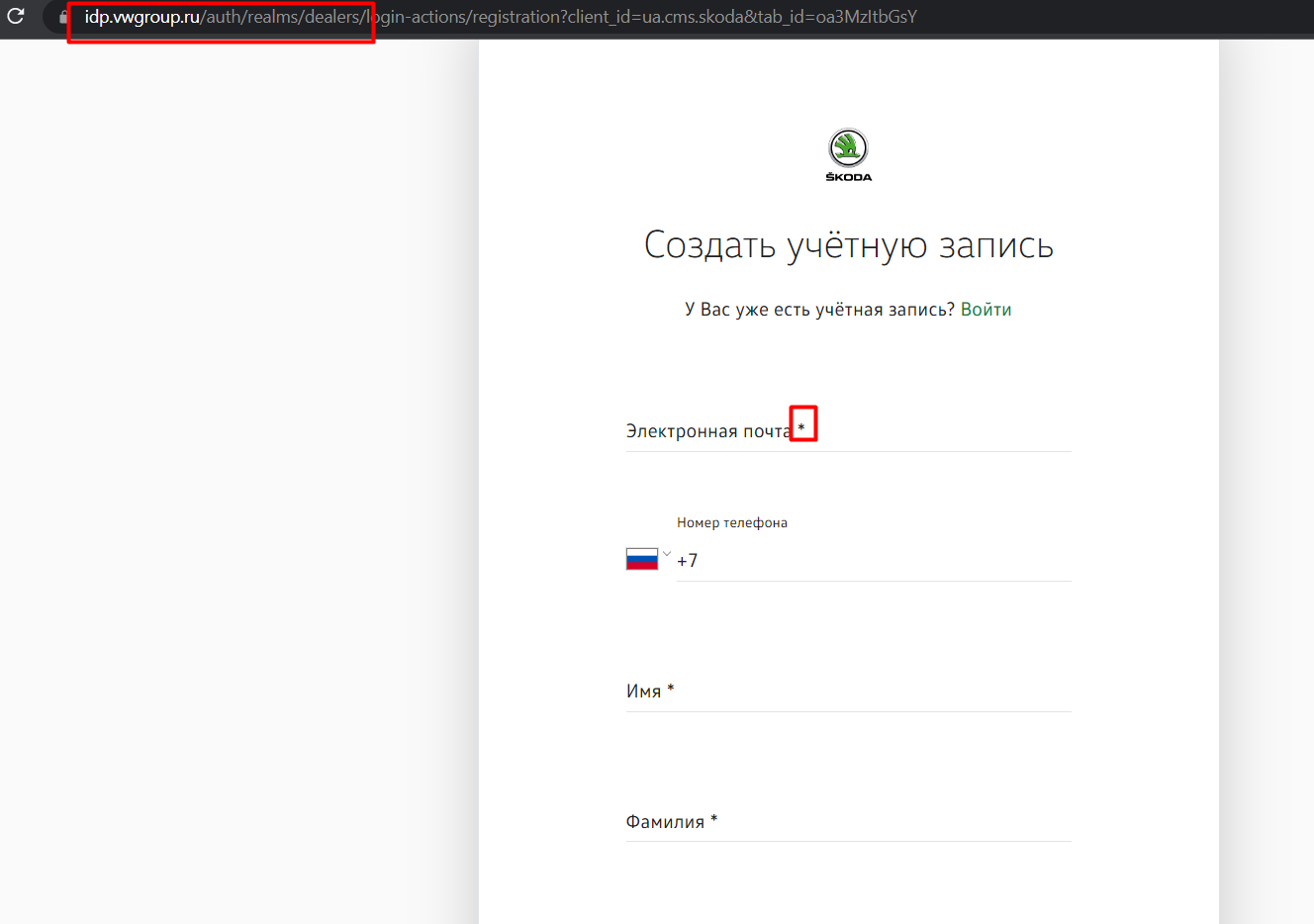This screenshot has width=1314, height=924.
Task: Focus the Фамилия last name field
Action: click(848, 821)
